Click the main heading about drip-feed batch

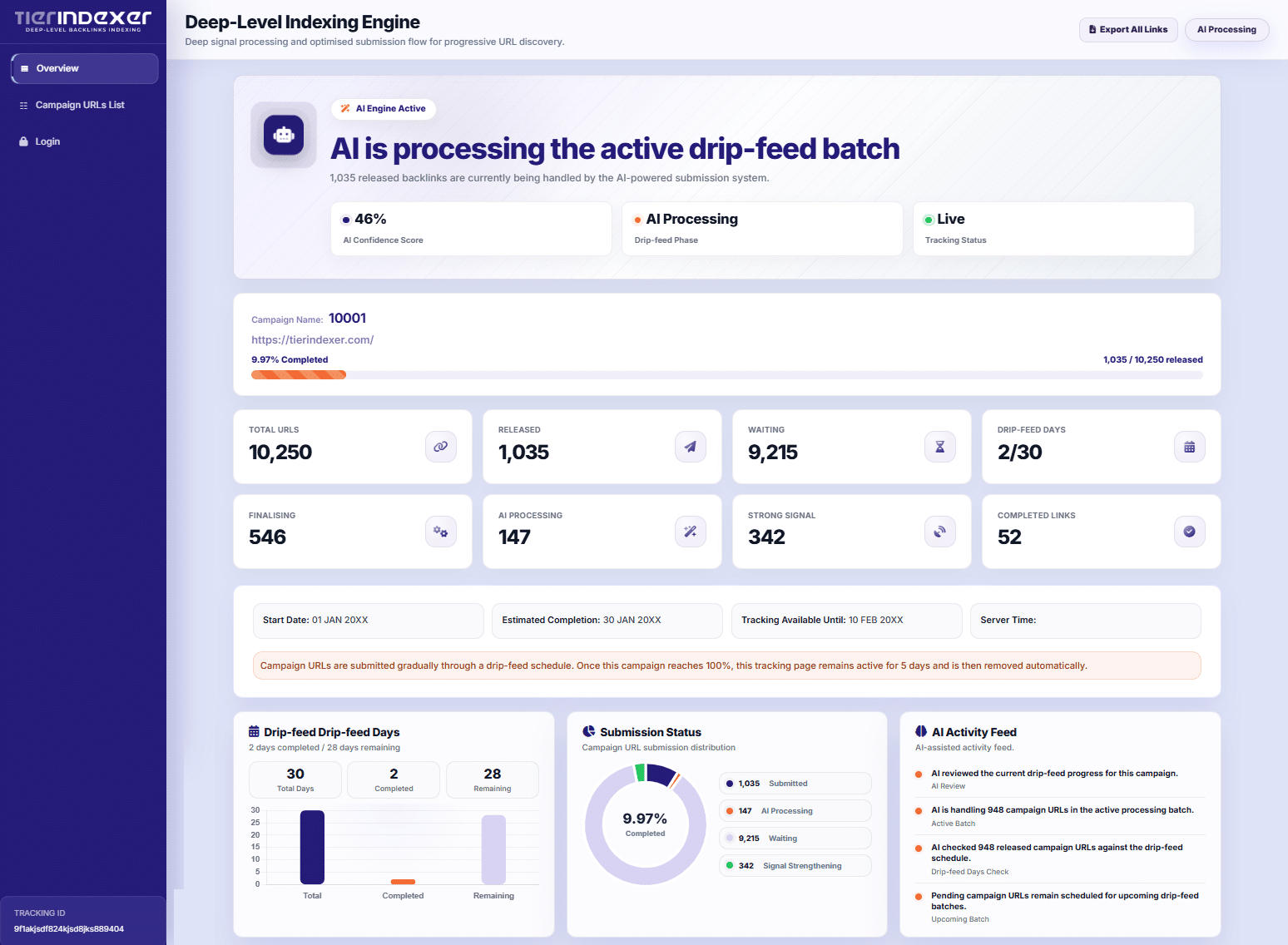[x=615, y=149]
